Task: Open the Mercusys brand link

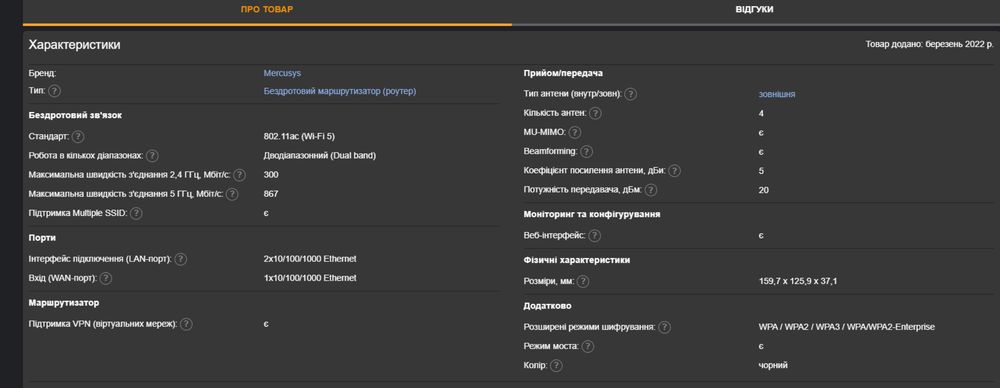Action: (x=282, y=73)
